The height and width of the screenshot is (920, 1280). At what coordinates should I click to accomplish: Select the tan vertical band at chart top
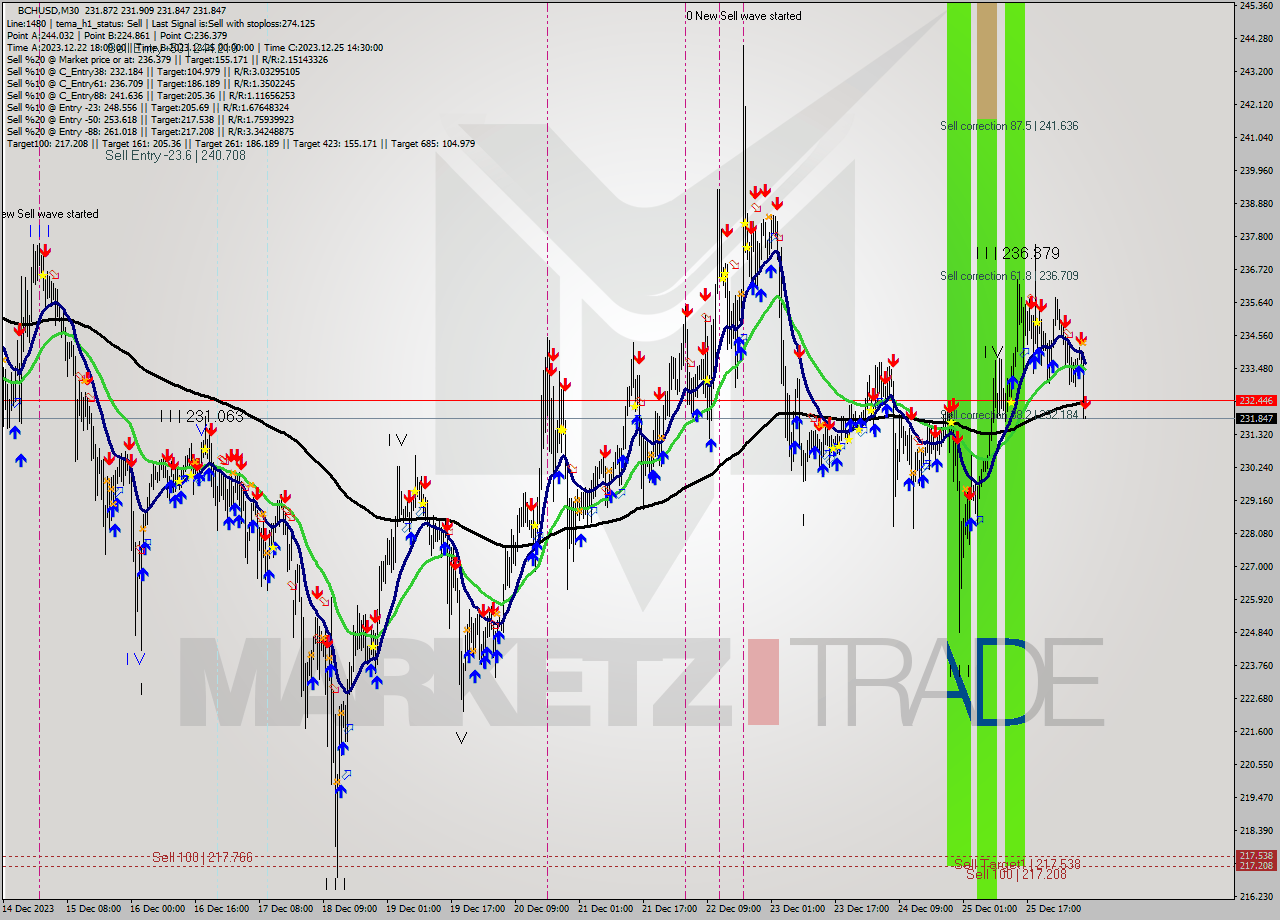[987, 60]
